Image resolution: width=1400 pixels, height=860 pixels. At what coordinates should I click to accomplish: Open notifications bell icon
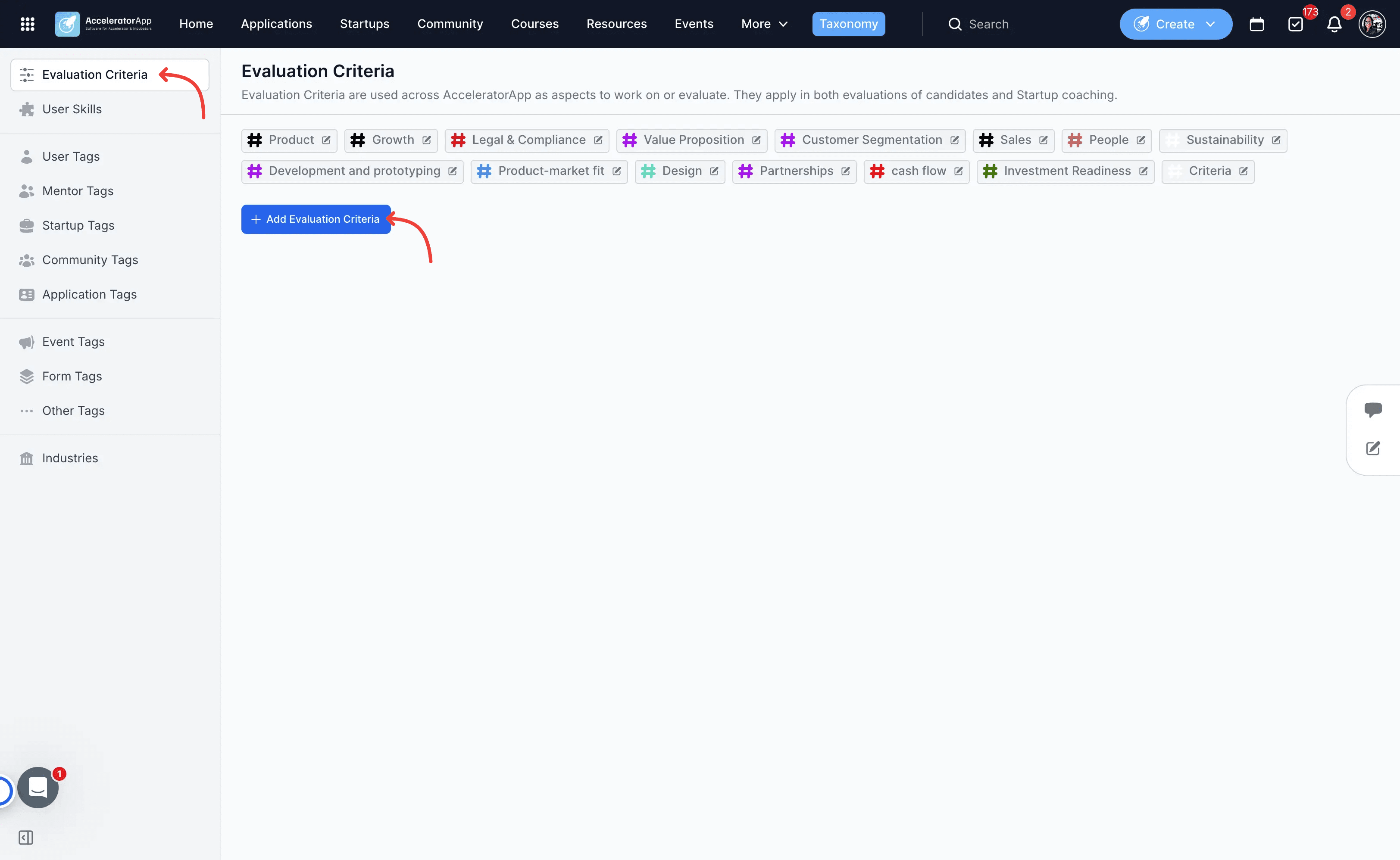(1334, 24)
